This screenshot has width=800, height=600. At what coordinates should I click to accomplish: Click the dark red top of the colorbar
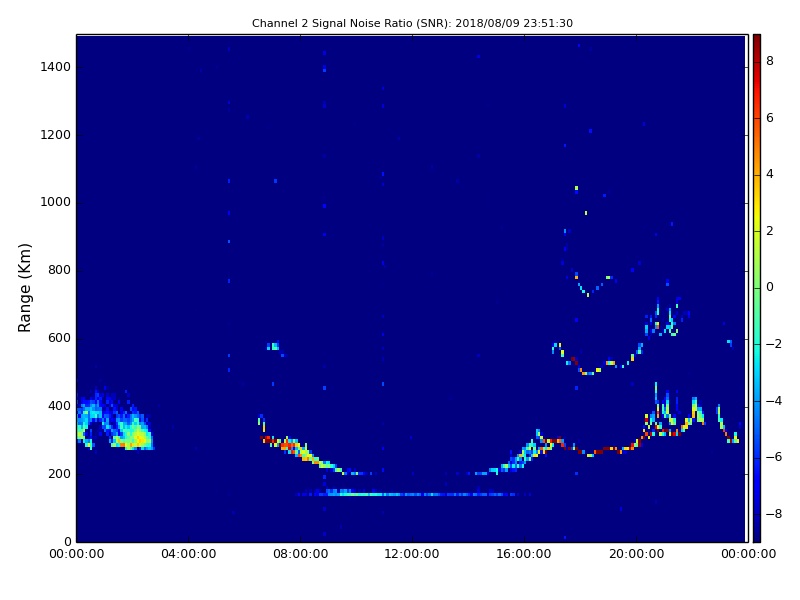point(757,43)
